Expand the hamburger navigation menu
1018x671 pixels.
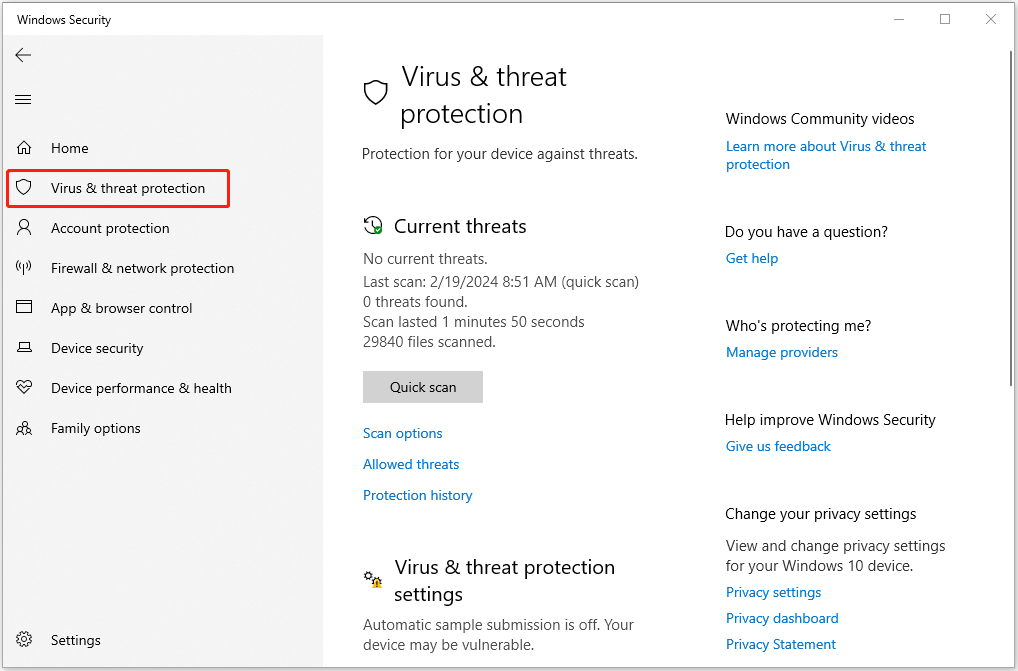[23, 99]
